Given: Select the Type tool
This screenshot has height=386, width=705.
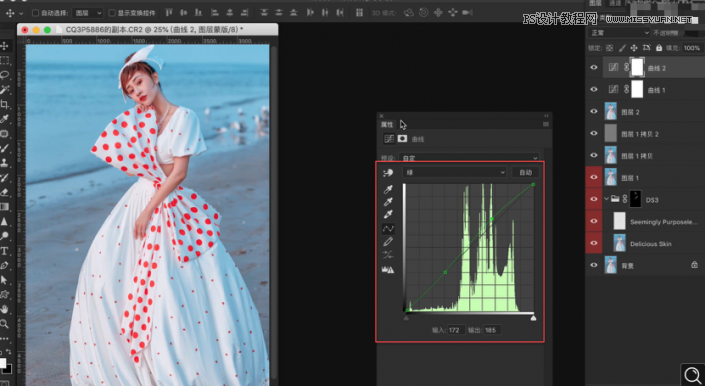Looking at the screenshot, I should click(4, 251).
